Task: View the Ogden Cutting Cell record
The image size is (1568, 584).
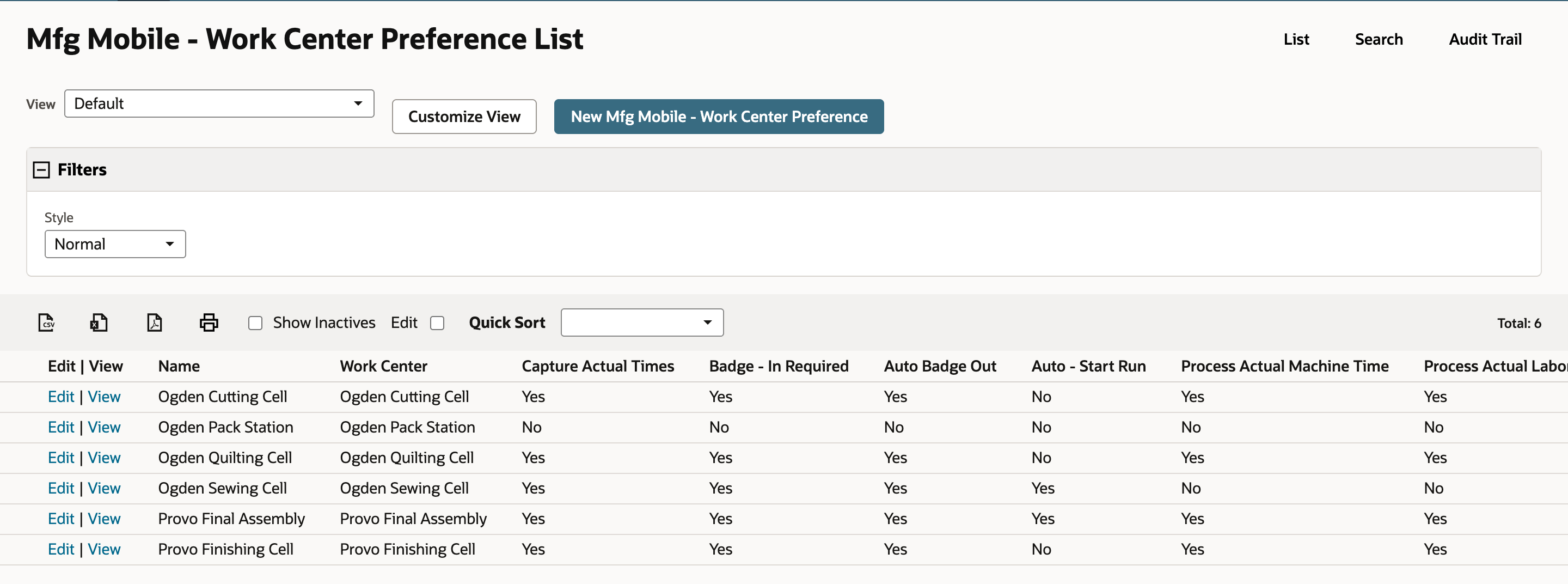Action: click(x=104, y=397)
